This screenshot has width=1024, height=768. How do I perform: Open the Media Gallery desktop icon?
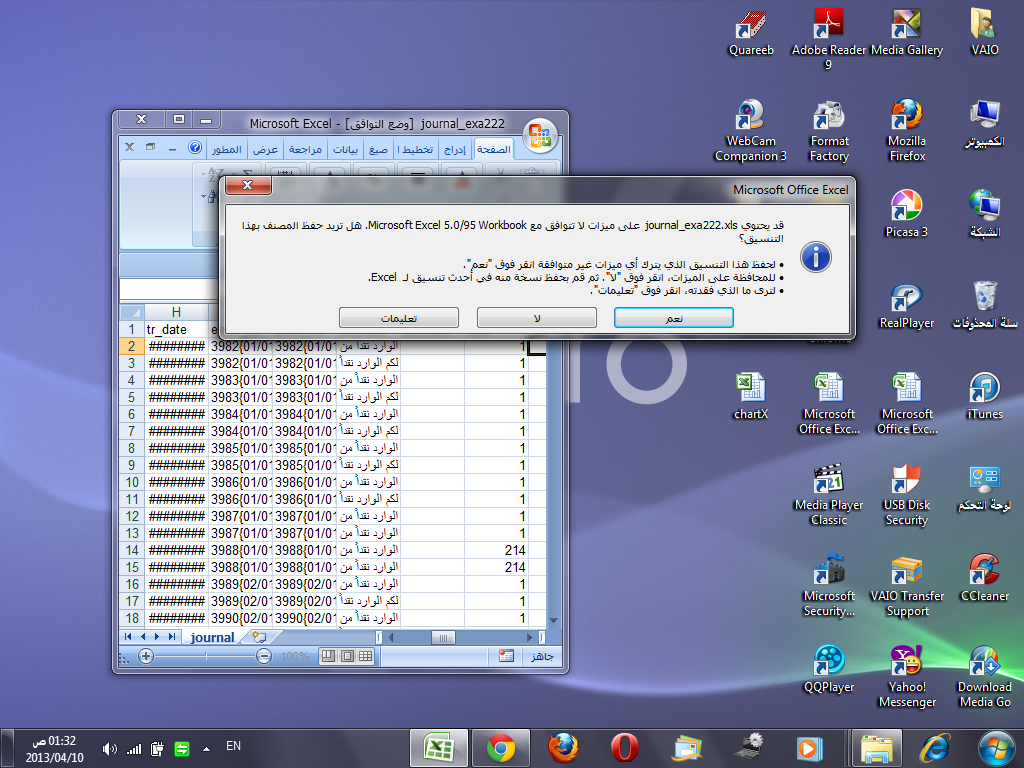pos(906,33)
